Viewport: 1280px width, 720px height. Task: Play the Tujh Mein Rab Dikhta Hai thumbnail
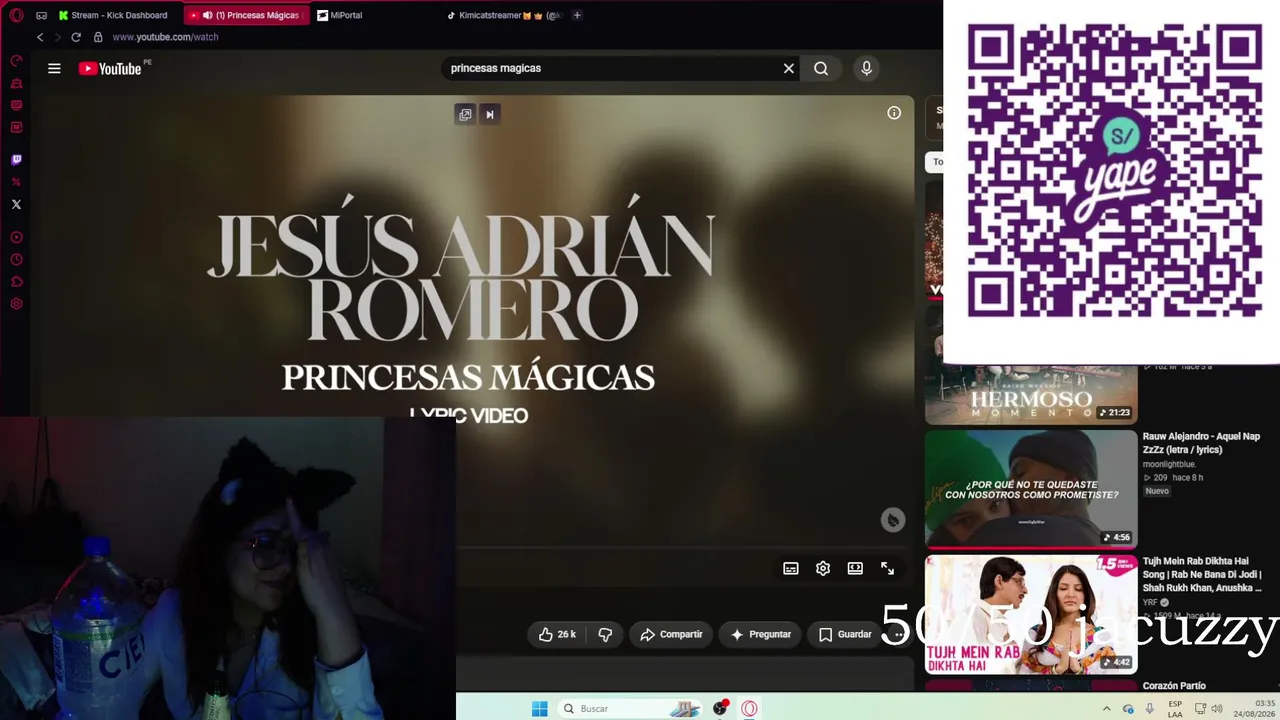[x=1031, y=614]
